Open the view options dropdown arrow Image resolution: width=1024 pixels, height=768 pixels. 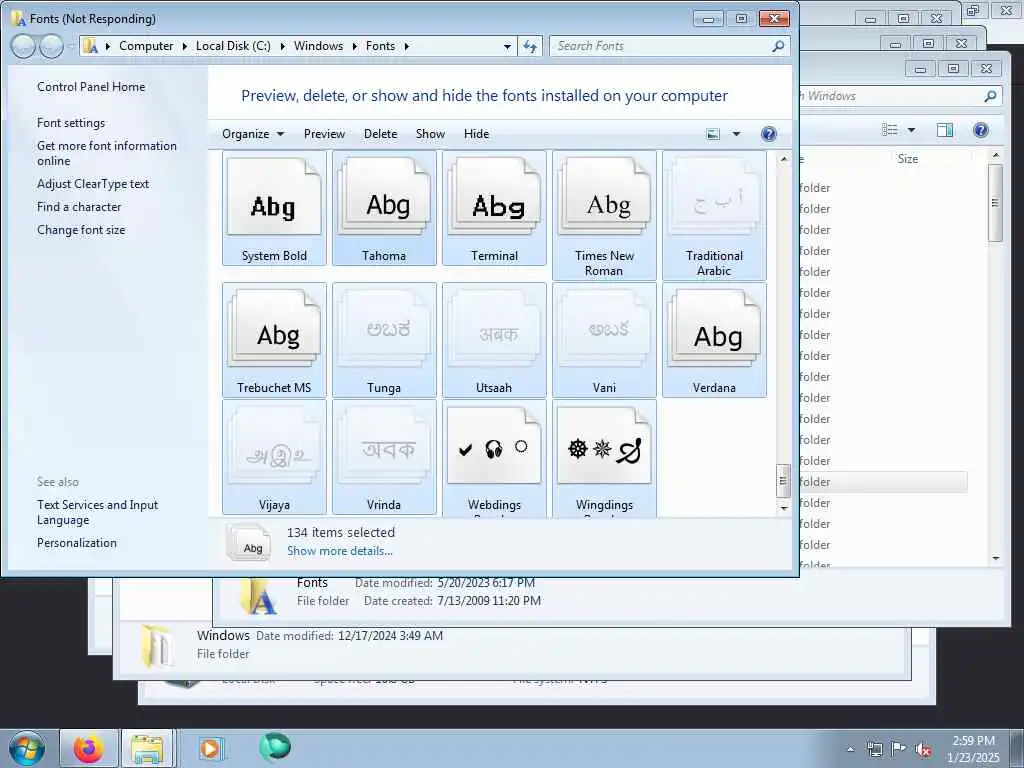[x=736, y=134]
